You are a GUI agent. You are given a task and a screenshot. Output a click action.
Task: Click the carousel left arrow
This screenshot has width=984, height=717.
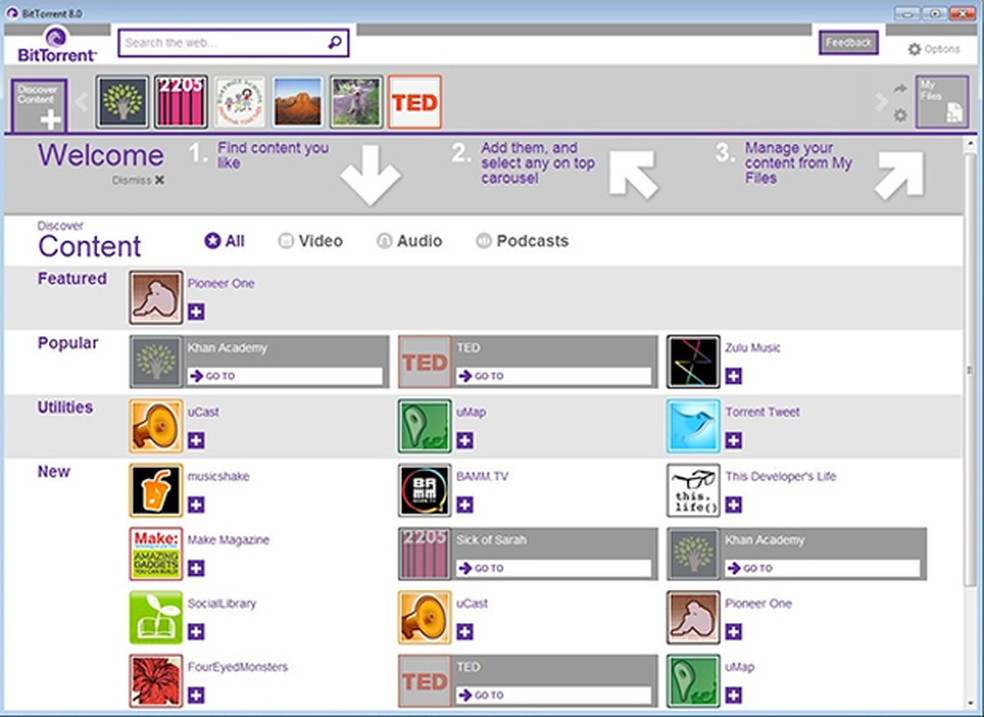[82, 102]
